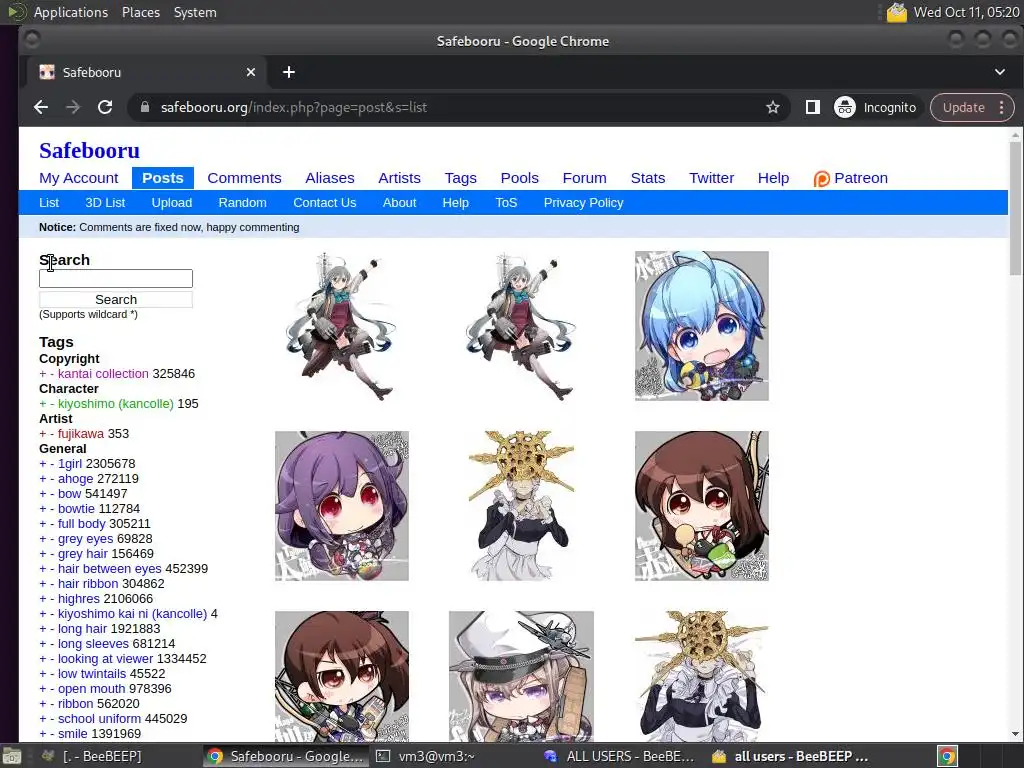Image resolution: width=1024 pixels, height=768 pixels.
Task: Open ALL USERS BeeBEEP window from taskbar
Action: (620, 757)
